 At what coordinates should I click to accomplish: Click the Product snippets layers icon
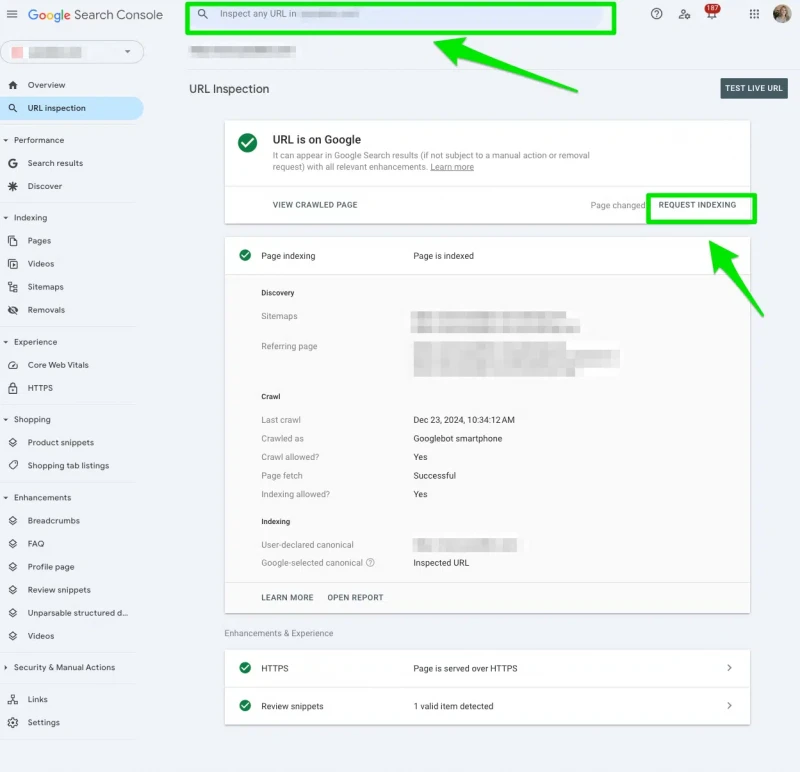click(x=13, y=442)
